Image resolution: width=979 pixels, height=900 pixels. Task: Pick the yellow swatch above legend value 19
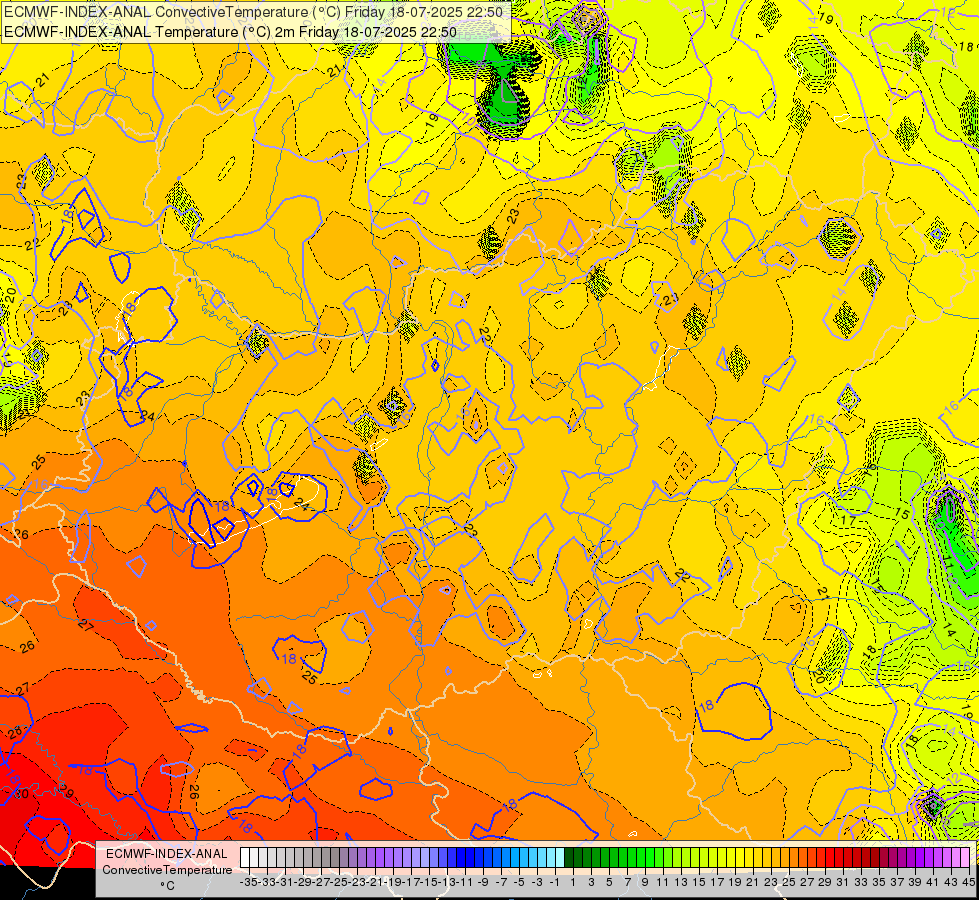tap(731, 858)
